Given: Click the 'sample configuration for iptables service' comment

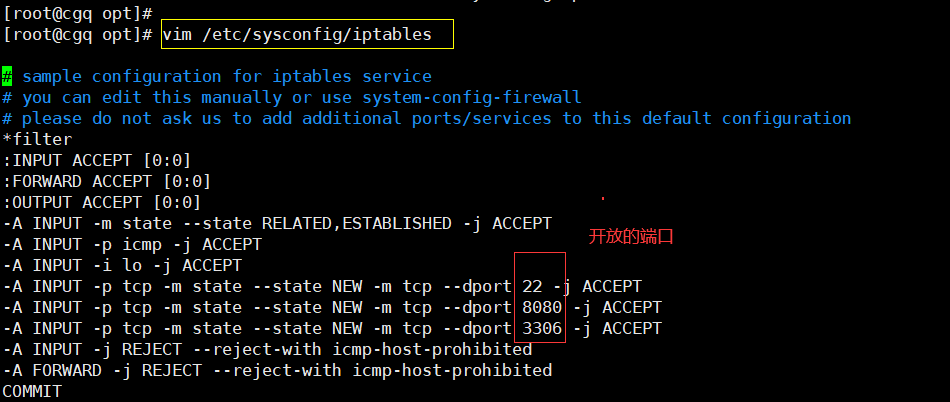Looking at the screenshot, I should click(x=227, y=77).
